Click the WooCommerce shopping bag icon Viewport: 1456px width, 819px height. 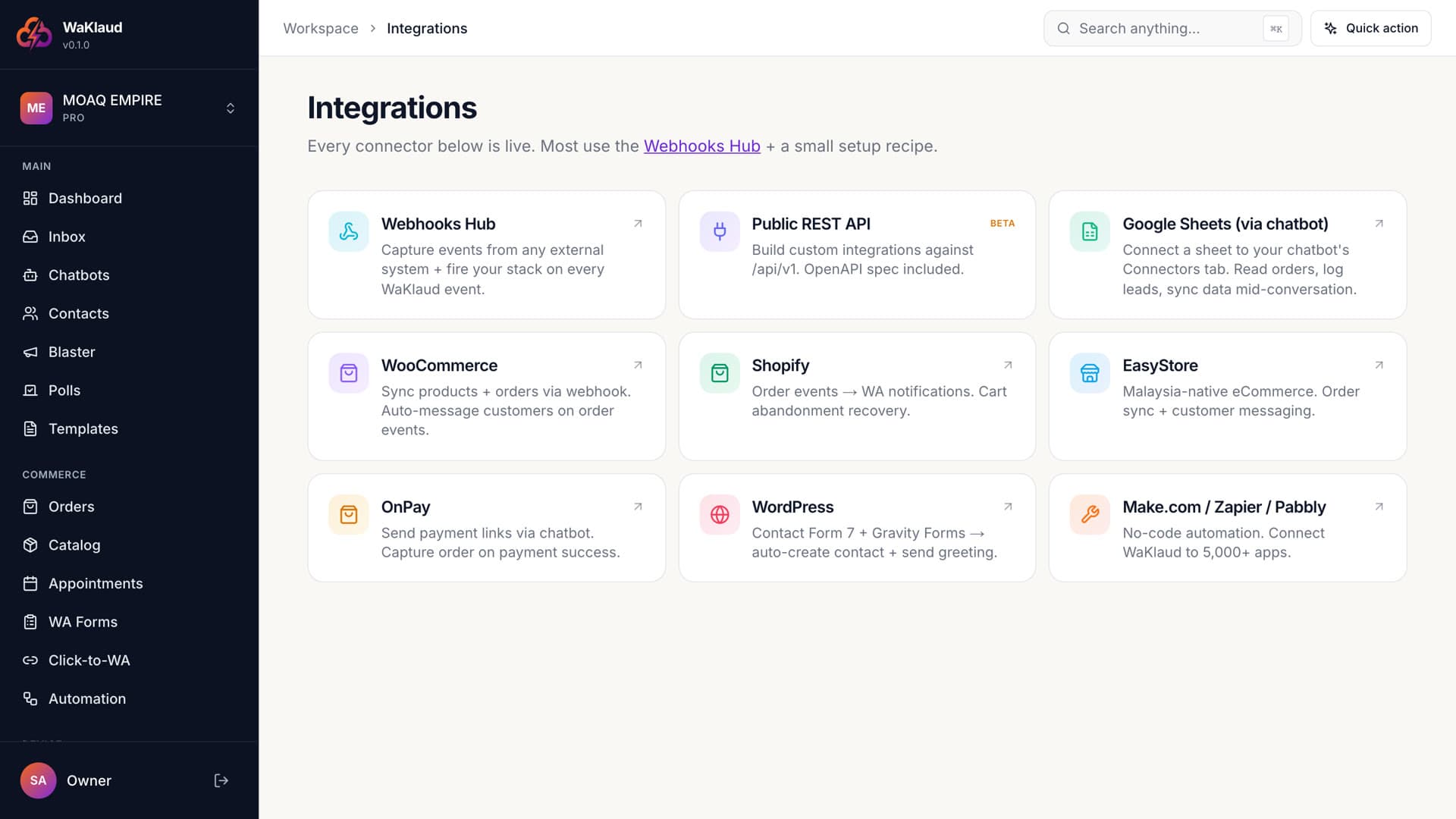click(349, 373)
